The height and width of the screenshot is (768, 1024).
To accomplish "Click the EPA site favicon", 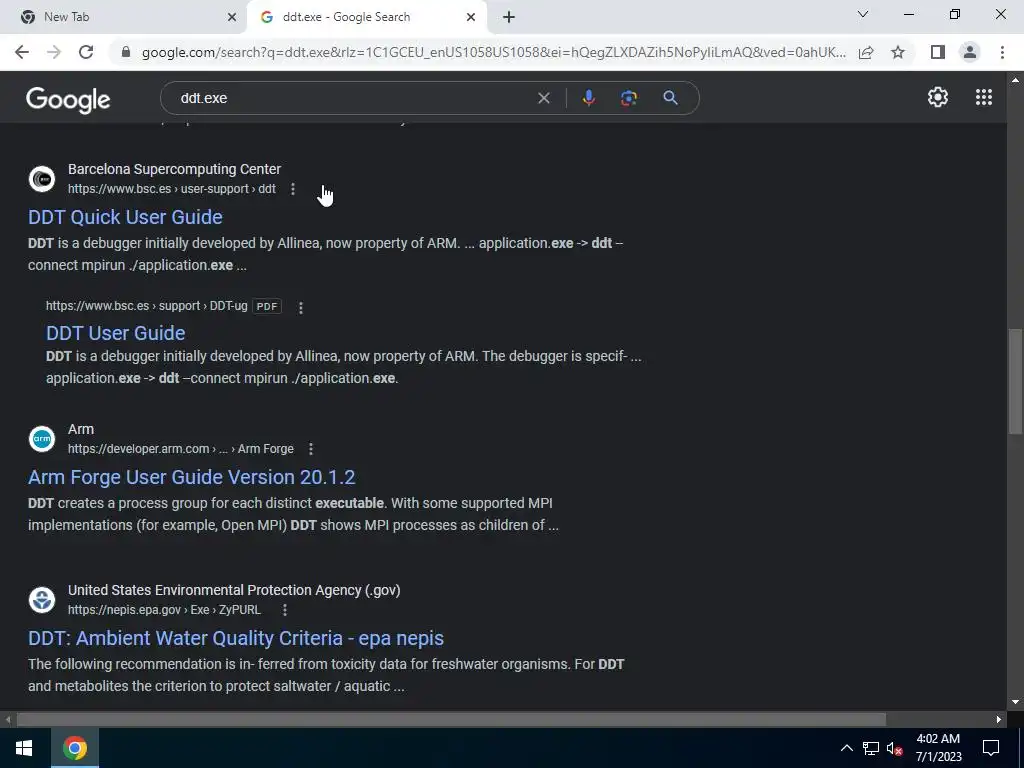I will [x=42, y=600].
